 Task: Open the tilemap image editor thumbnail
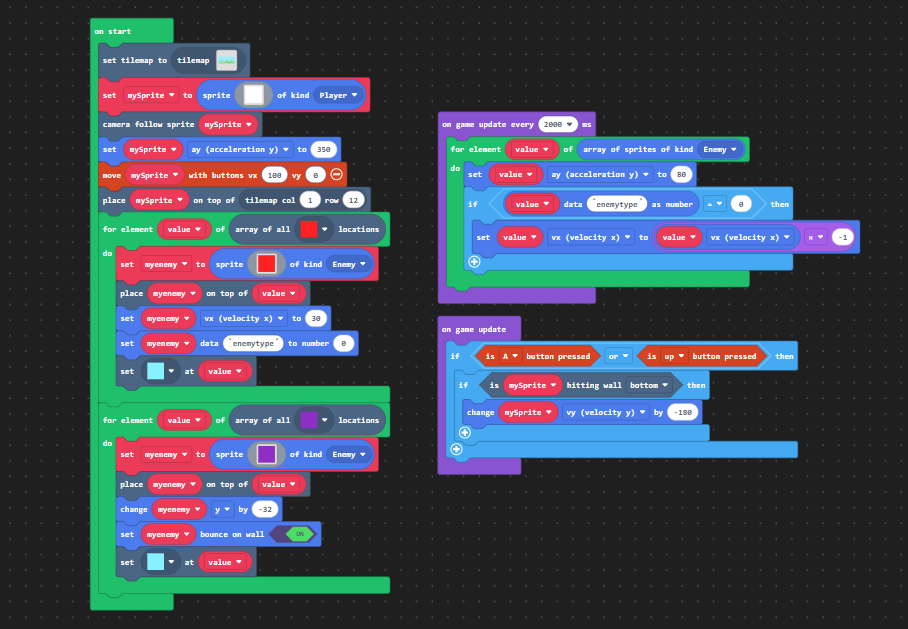226,60
